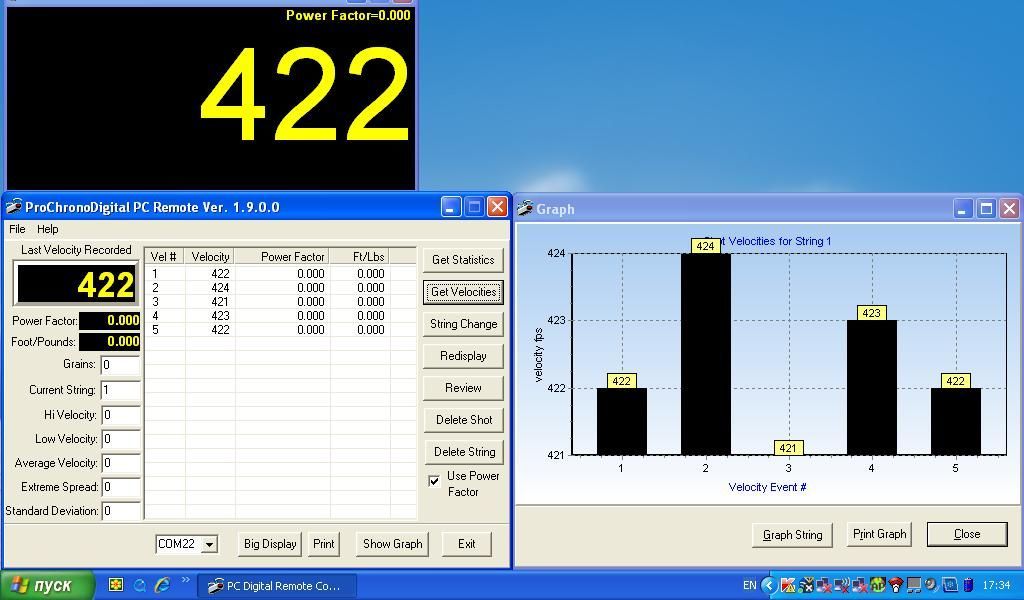The width and height of the screenshot is (1024, 600).
Task: Open the COM22 port dropdown
Action: point(209,544)
